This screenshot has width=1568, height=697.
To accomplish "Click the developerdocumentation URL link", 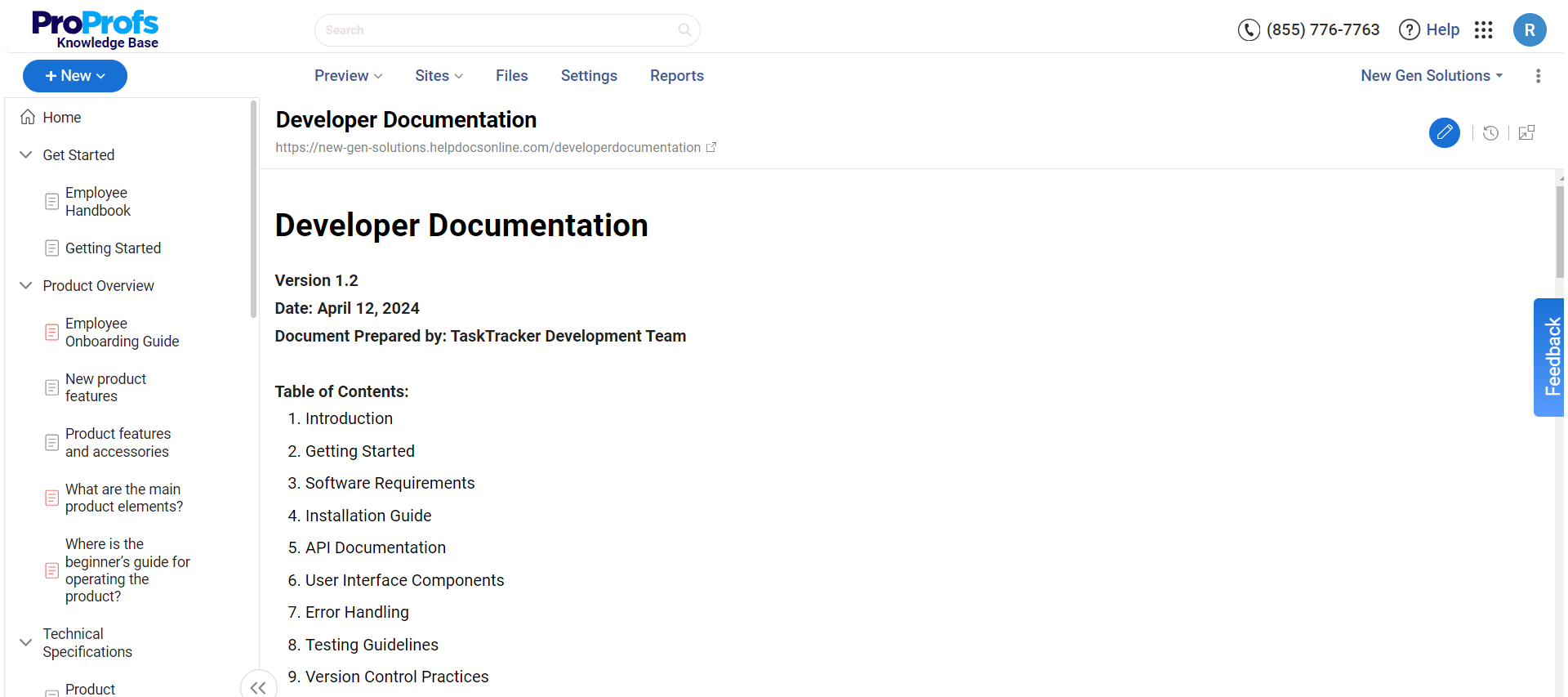I will point(488,148).
